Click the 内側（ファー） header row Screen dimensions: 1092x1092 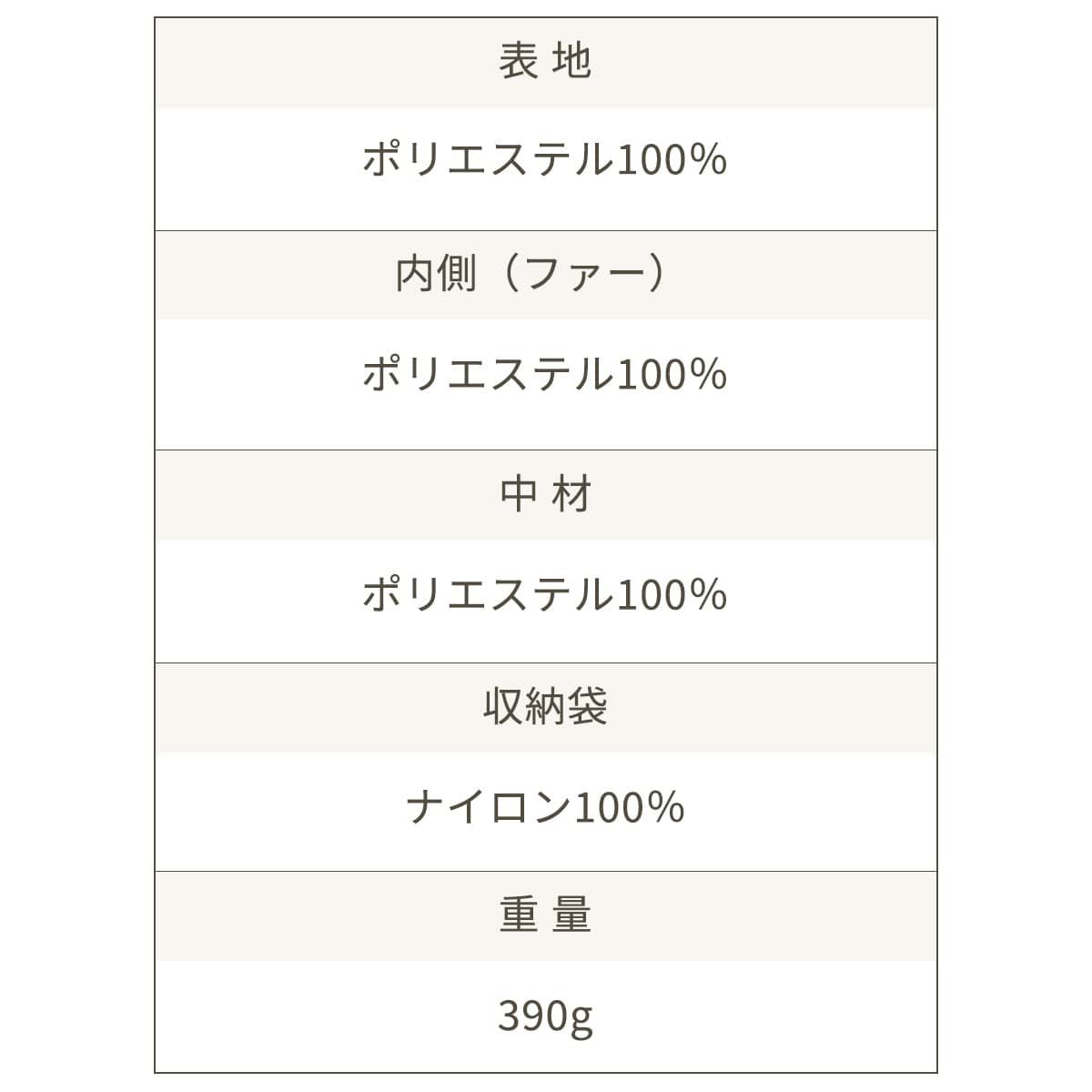(x=545, y=275)
